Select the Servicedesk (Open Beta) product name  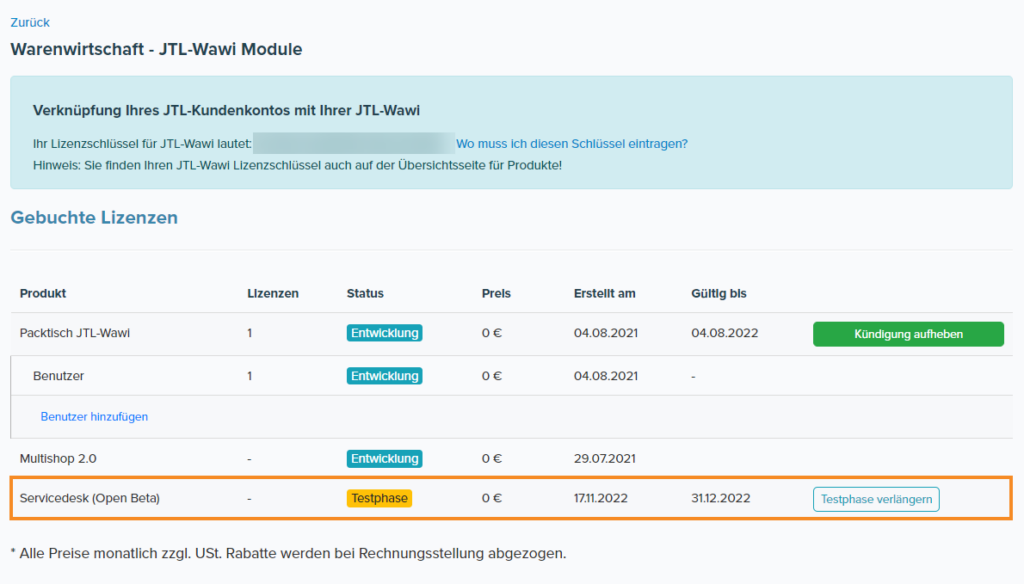tap(89, 498)
